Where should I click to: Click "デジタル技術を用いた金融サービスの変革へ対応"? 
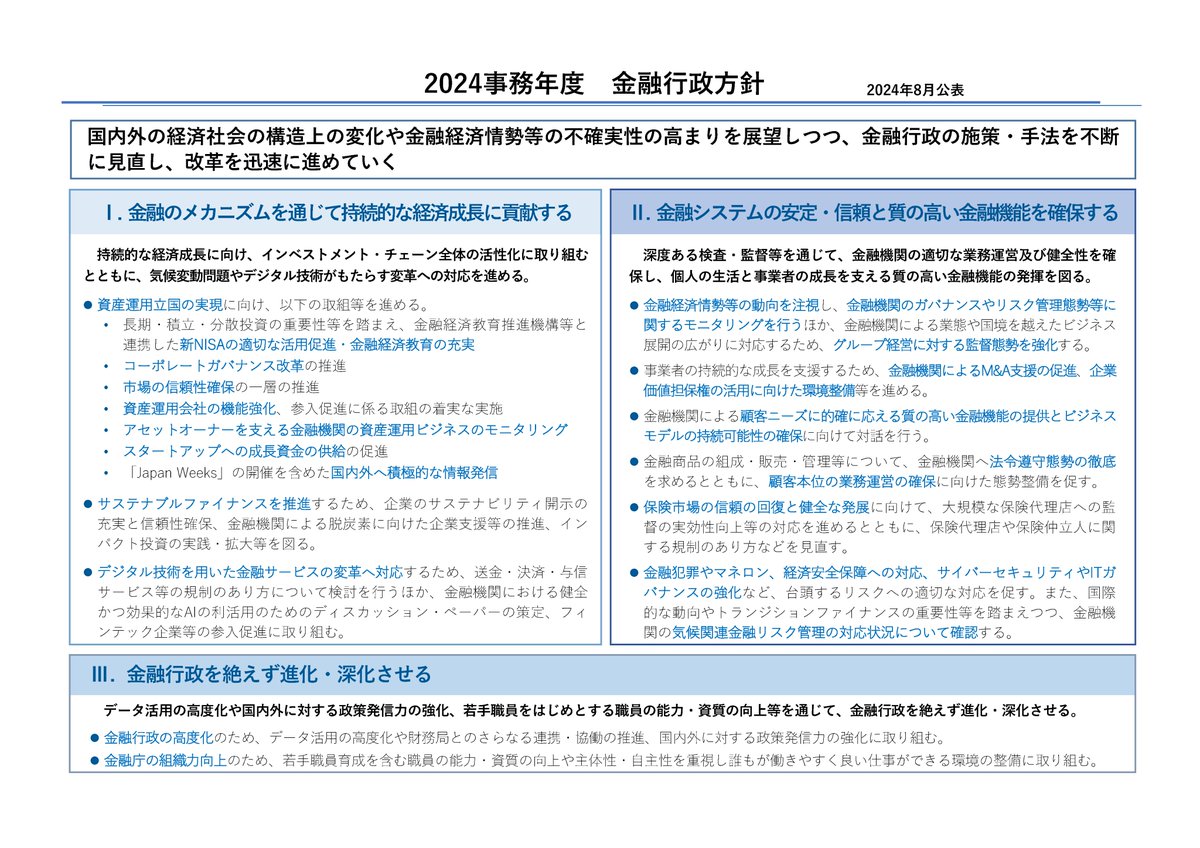[x=249, y=571]
